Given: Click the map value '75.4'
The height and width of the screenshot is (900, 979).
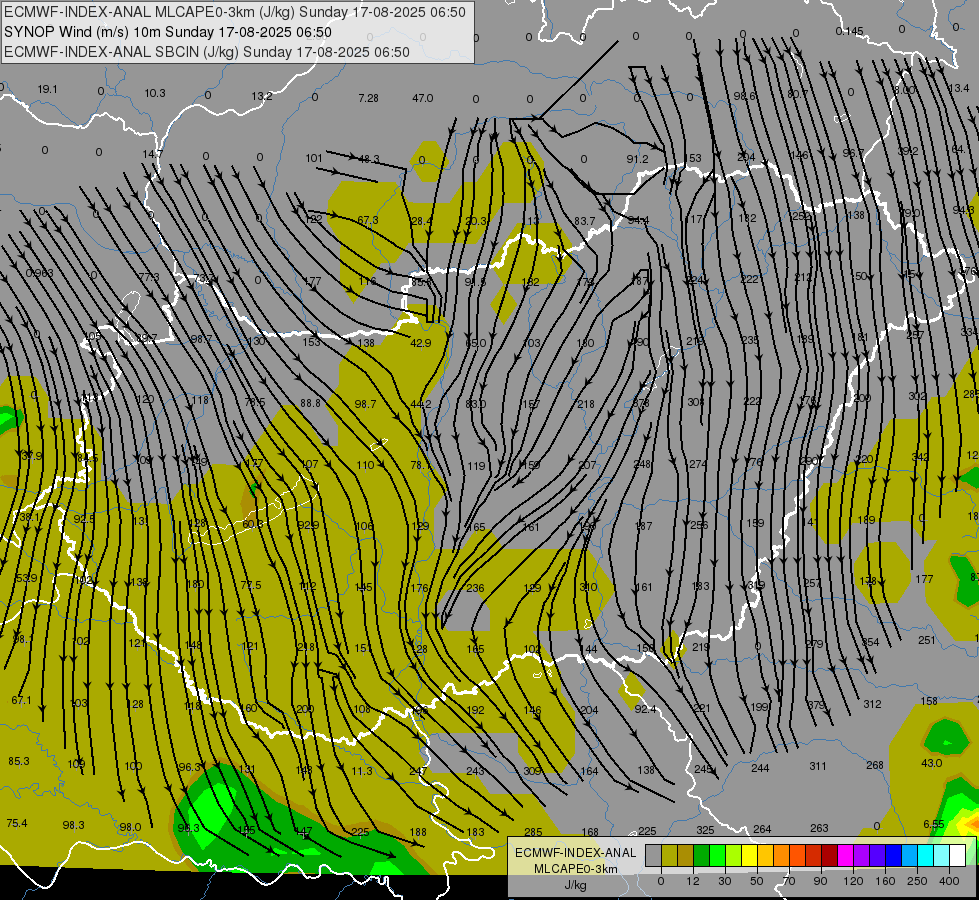Looking at the screenshot, I should (17, 823).
